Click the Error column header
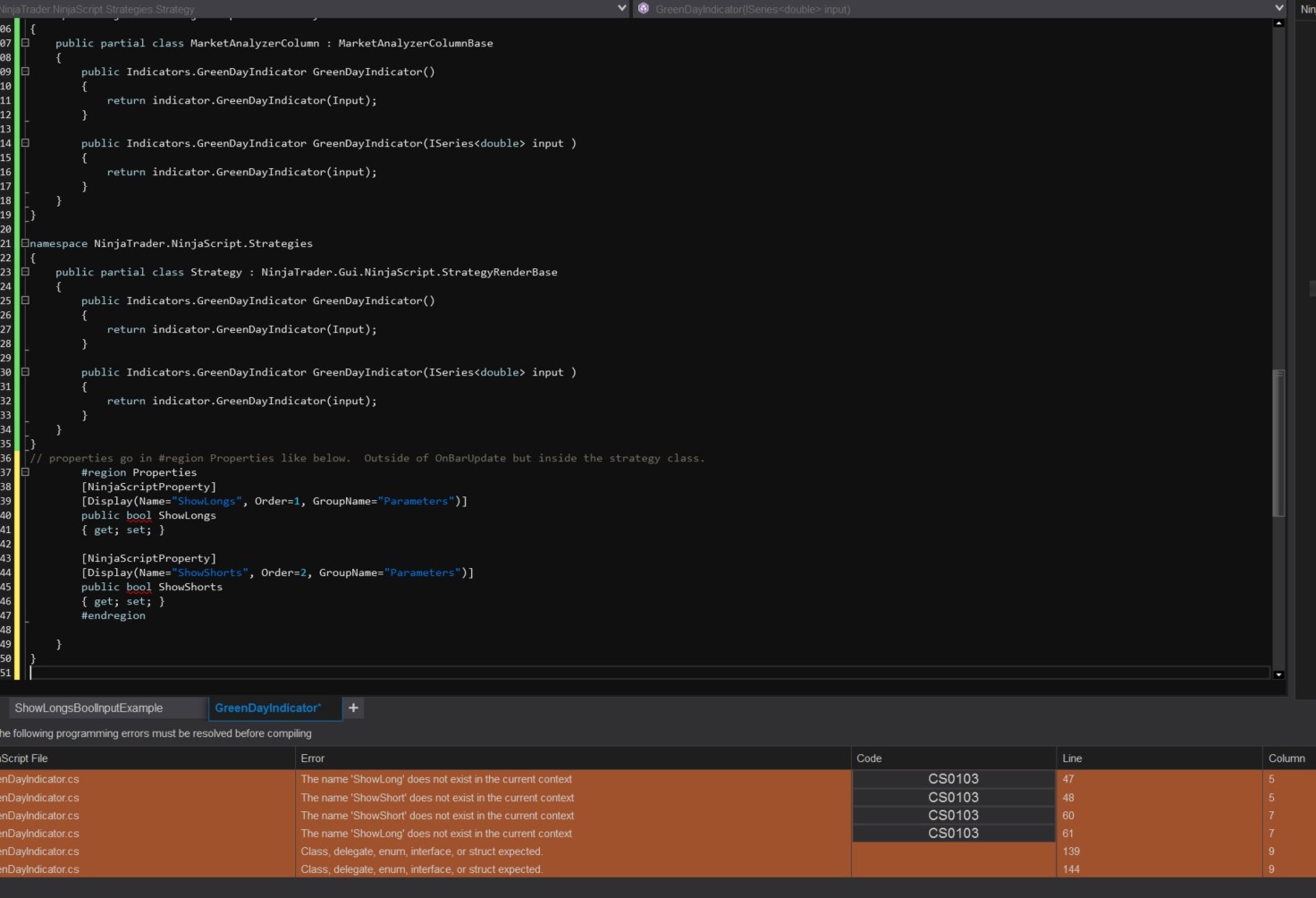The width and height of the screenshot is (1316, 898). [x=313, y=758]
